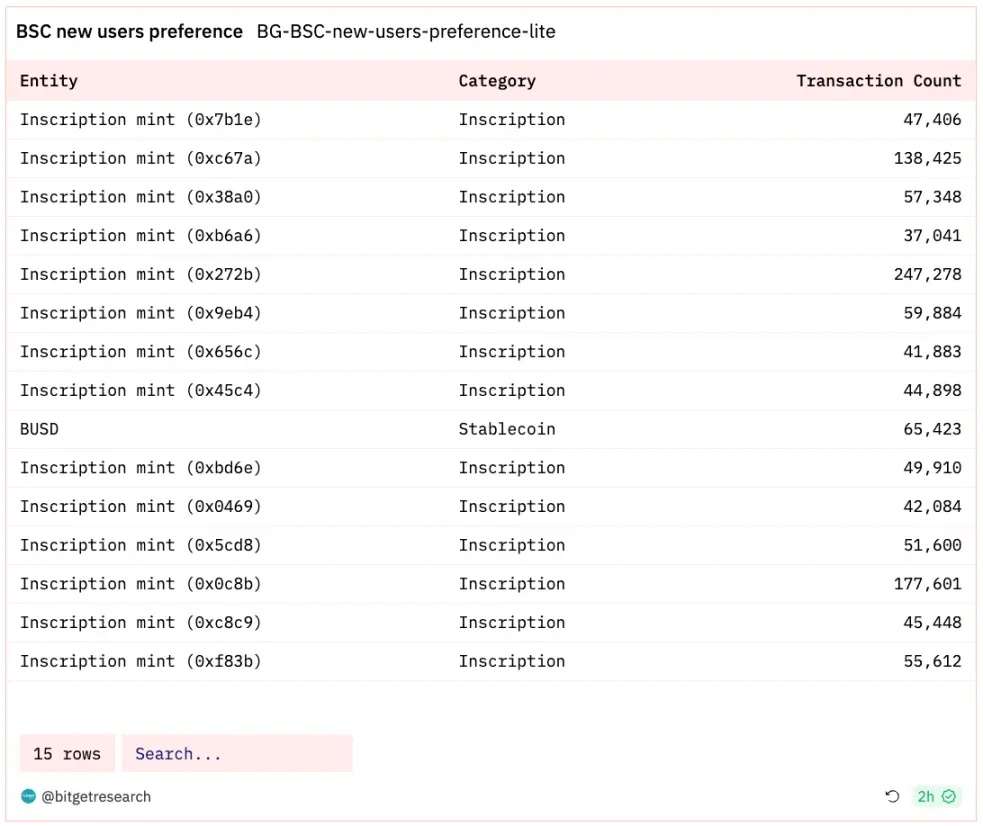Focus the Search input field

[x=237, y=754]
